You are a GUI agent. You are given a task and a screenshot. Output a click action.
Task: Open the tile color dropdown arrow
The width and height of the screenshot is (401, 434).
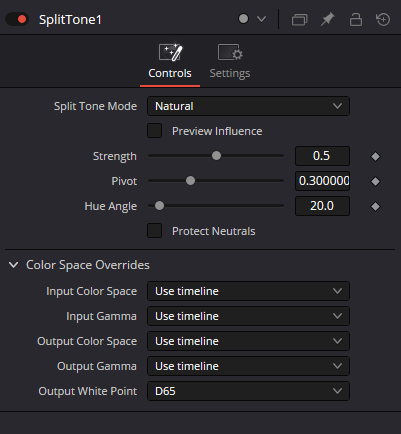pos(262,19)
